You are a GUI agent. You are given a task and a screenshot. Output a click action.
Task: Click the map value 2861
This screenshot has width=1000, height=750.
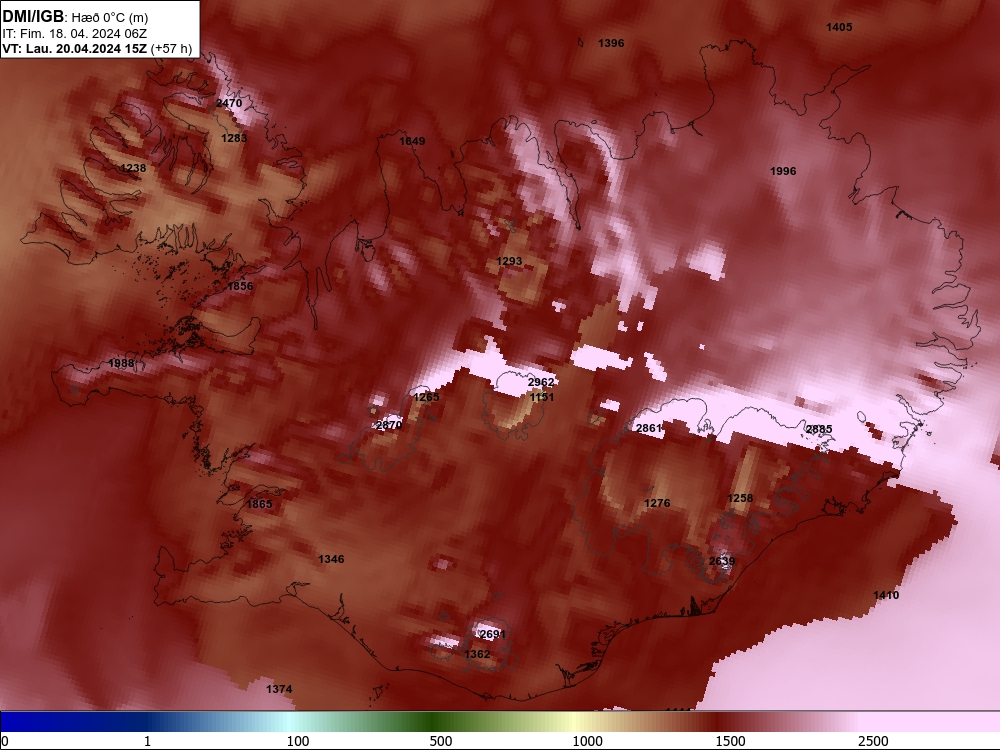click(x=649, y=428)
